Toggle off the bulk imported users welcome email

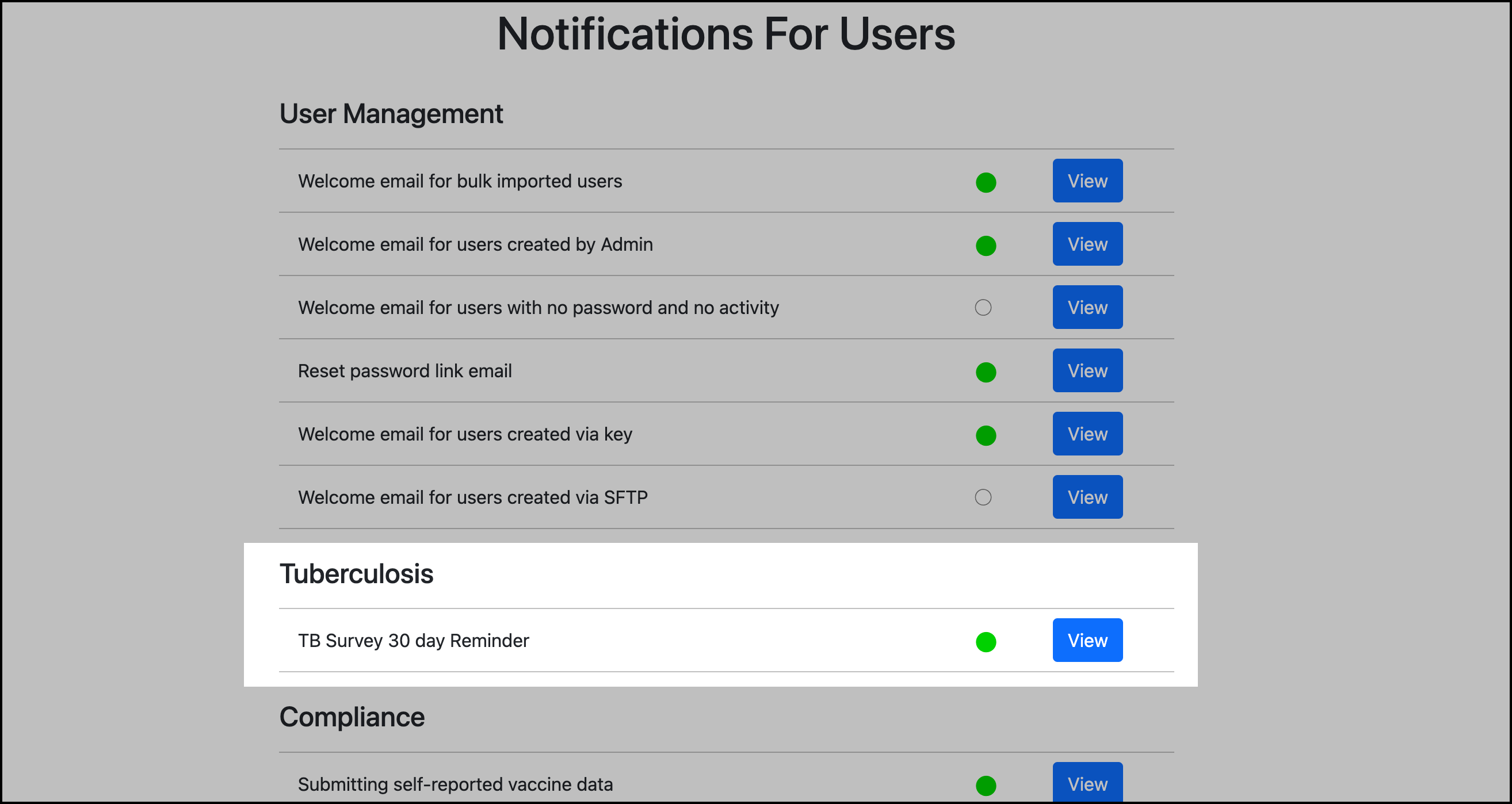click(986, 182)
